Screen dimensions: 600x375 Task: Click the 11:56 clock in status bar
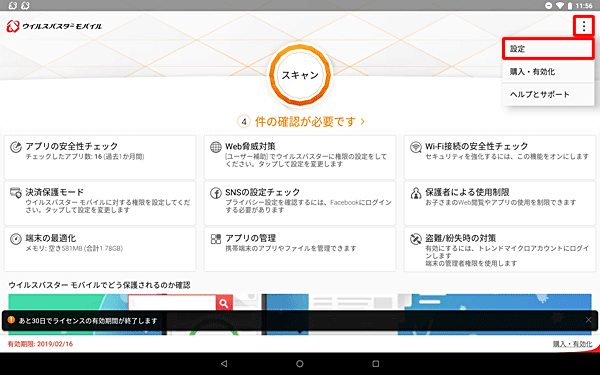(584, 6)
